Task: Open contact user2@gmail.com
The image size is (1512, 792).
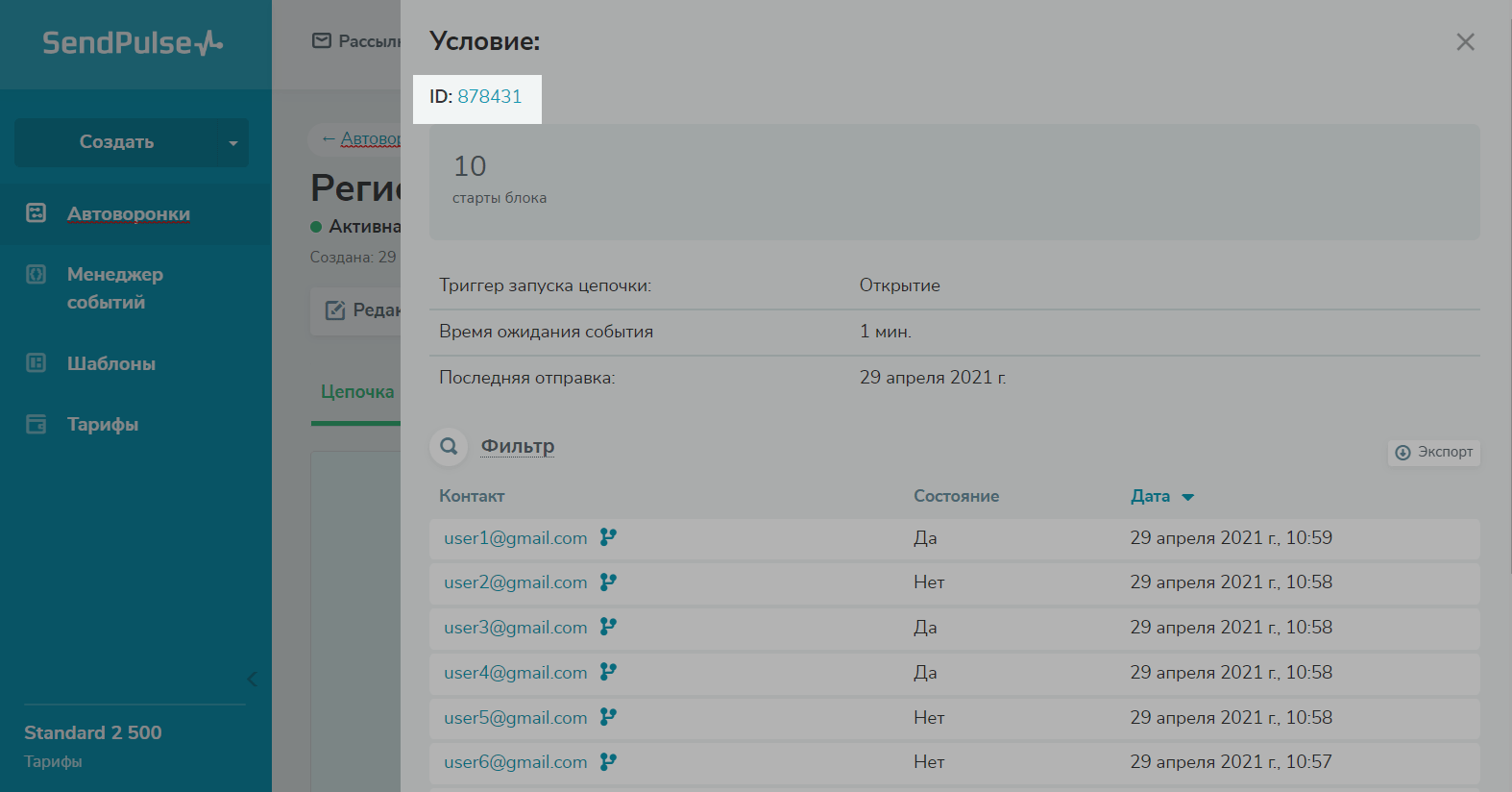Action: (515, 582)
